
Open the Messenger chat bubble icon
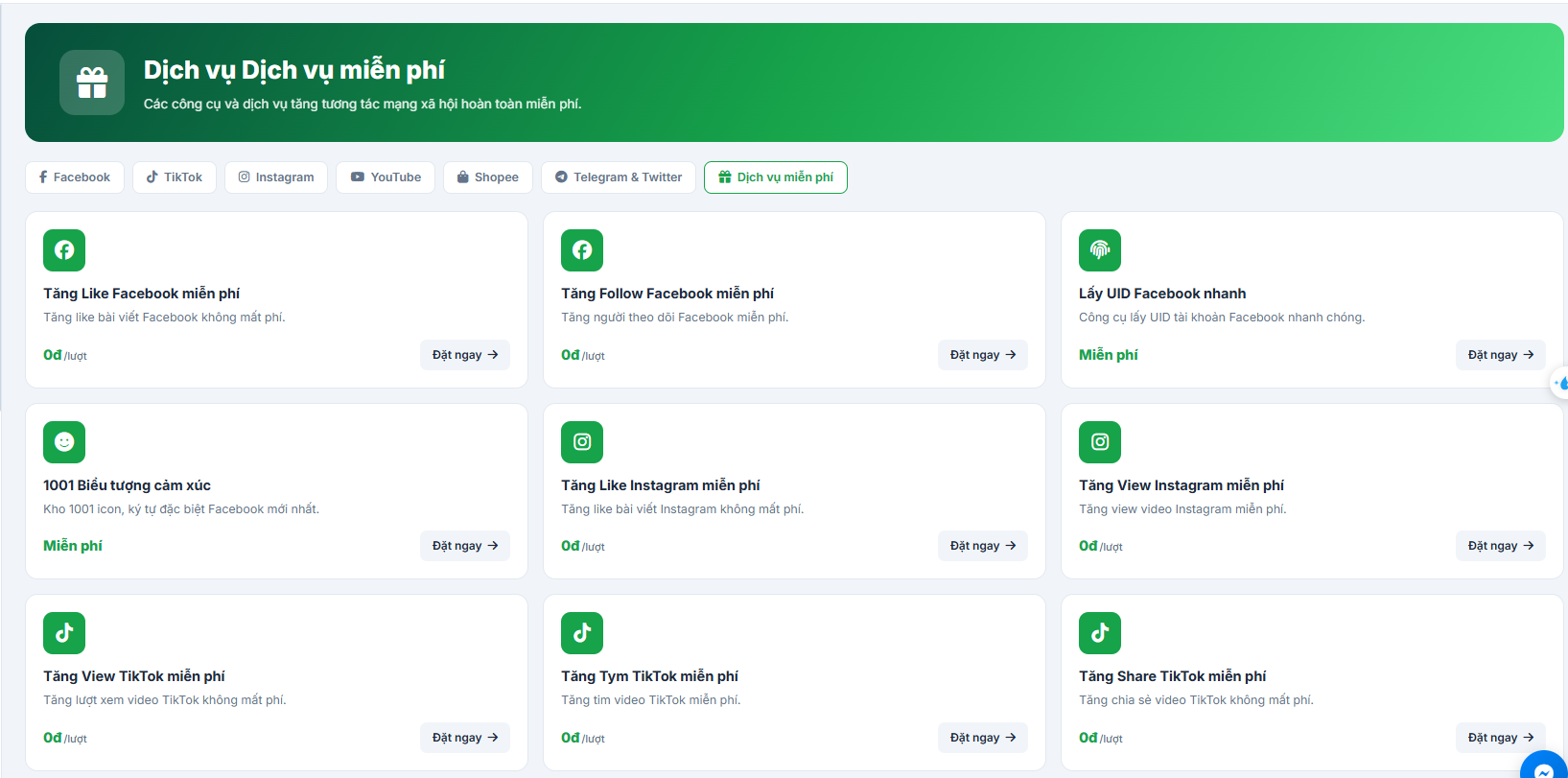(1544, 767)
